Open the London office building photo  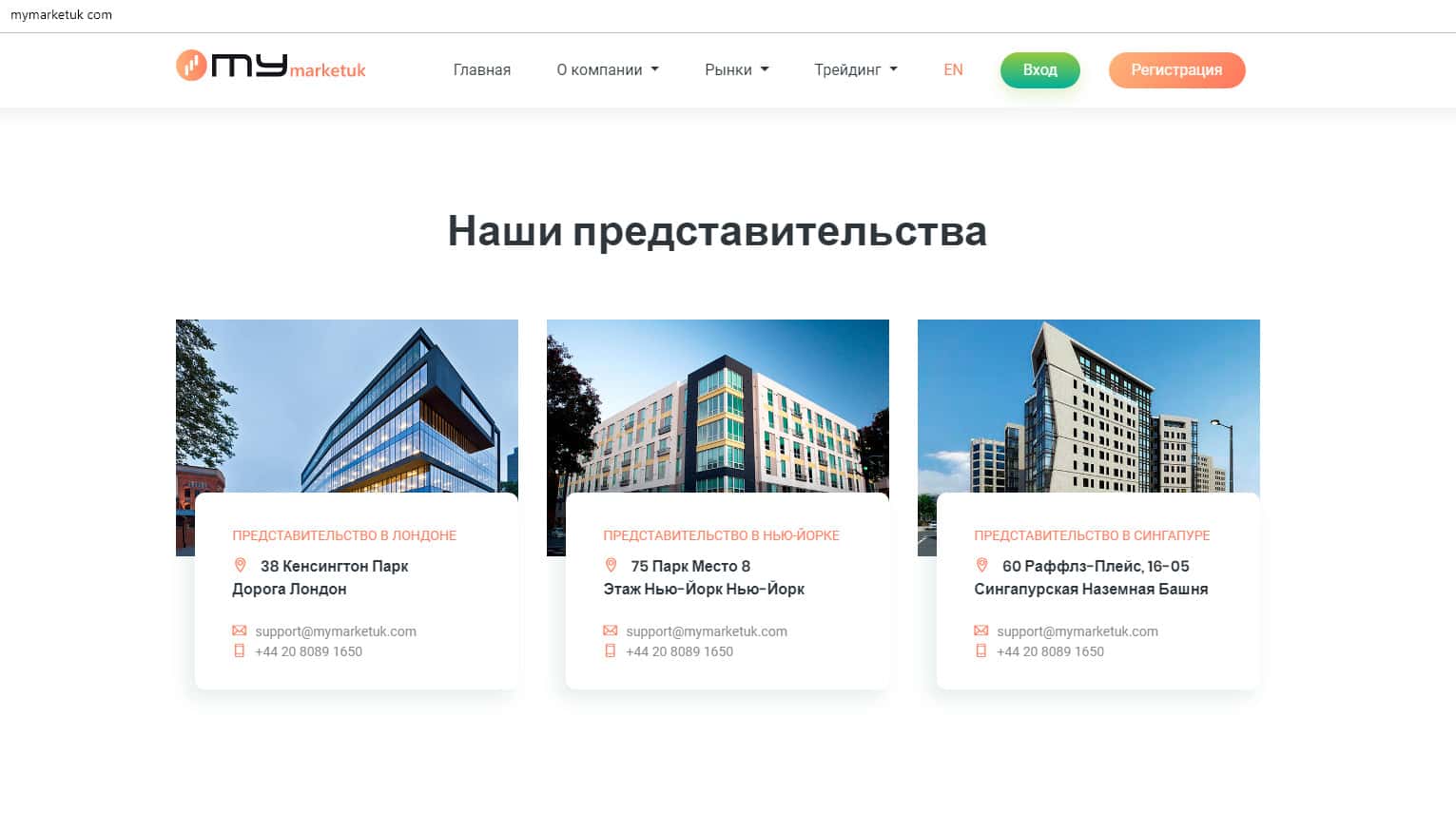pos(347,406)
